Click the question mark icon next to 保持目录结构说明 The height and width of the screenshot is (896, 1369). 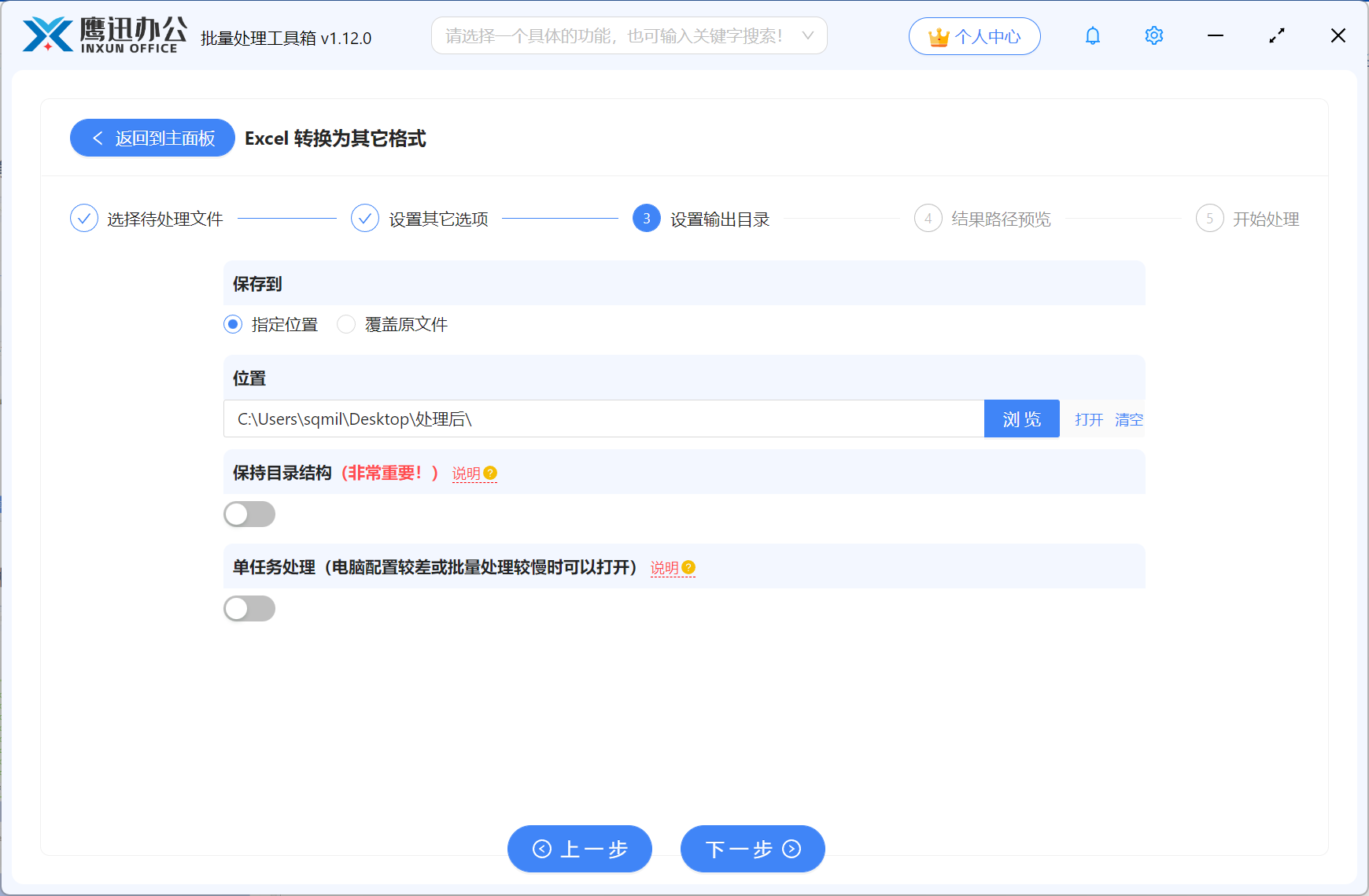[490, 473]
